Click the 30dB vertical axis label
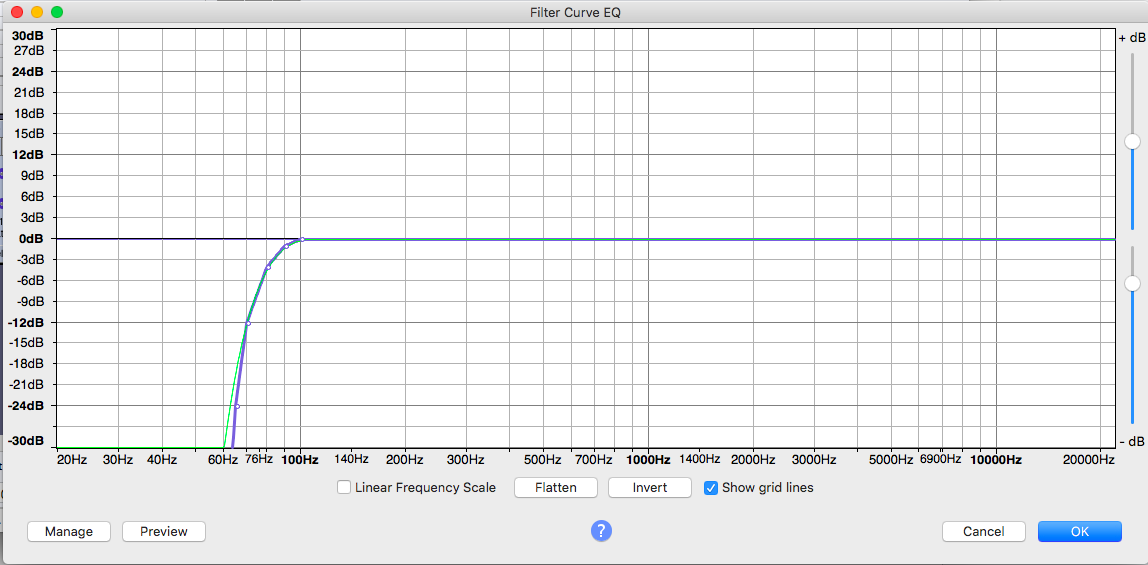 (x=27, y=36)
